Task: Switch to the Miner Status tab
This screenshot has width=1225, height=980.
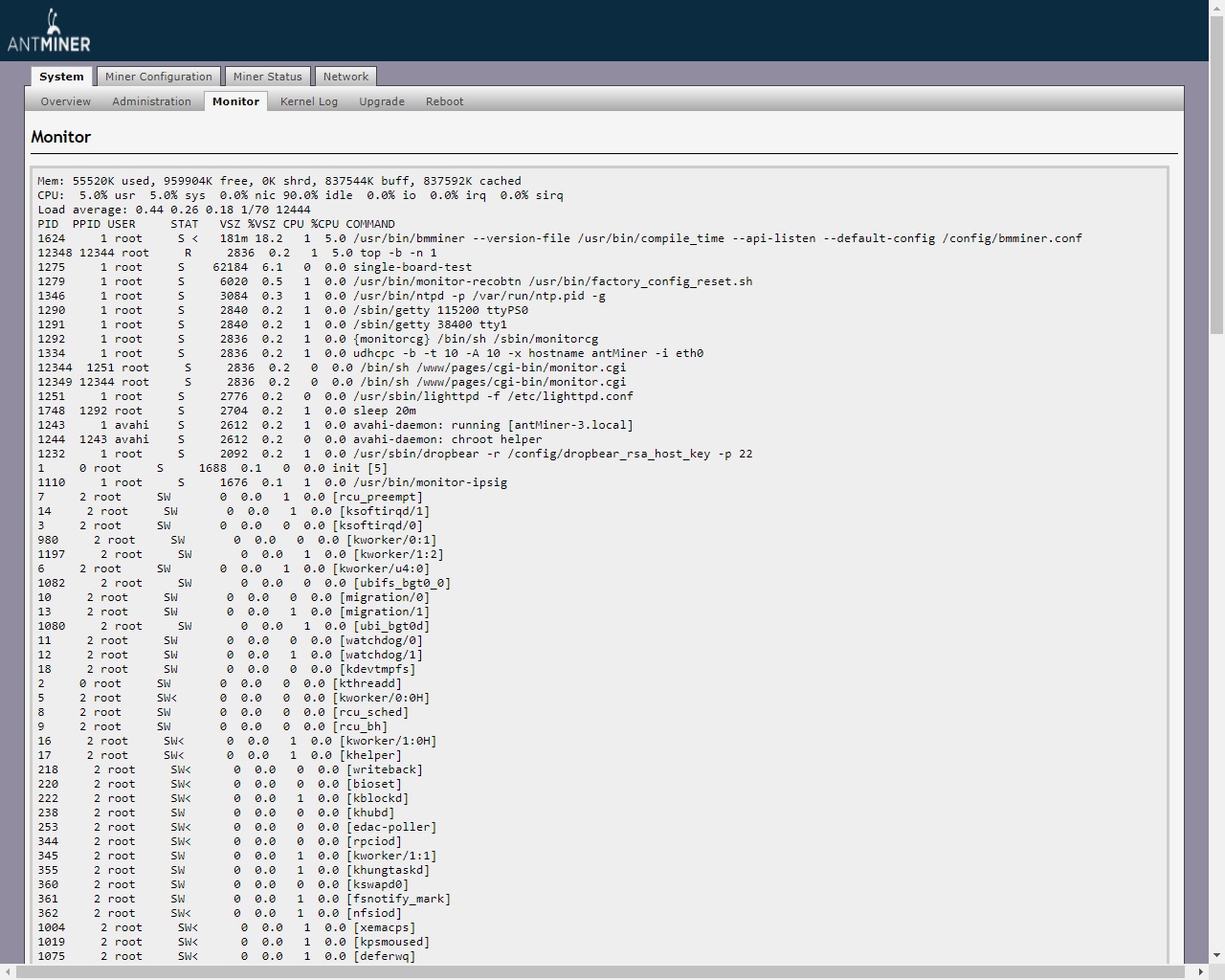Action: click(267, 77)
